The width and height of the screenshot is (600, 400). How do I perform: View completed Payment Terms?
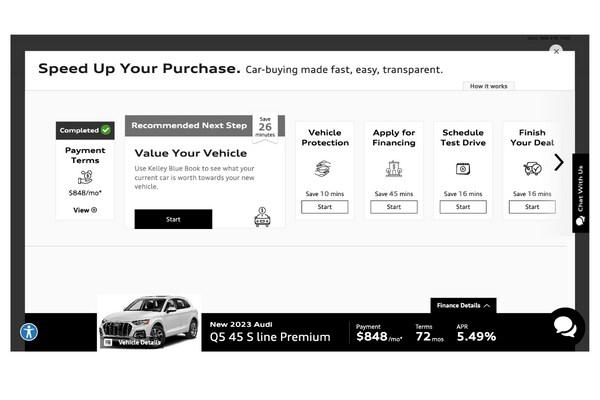pos(85,210)
